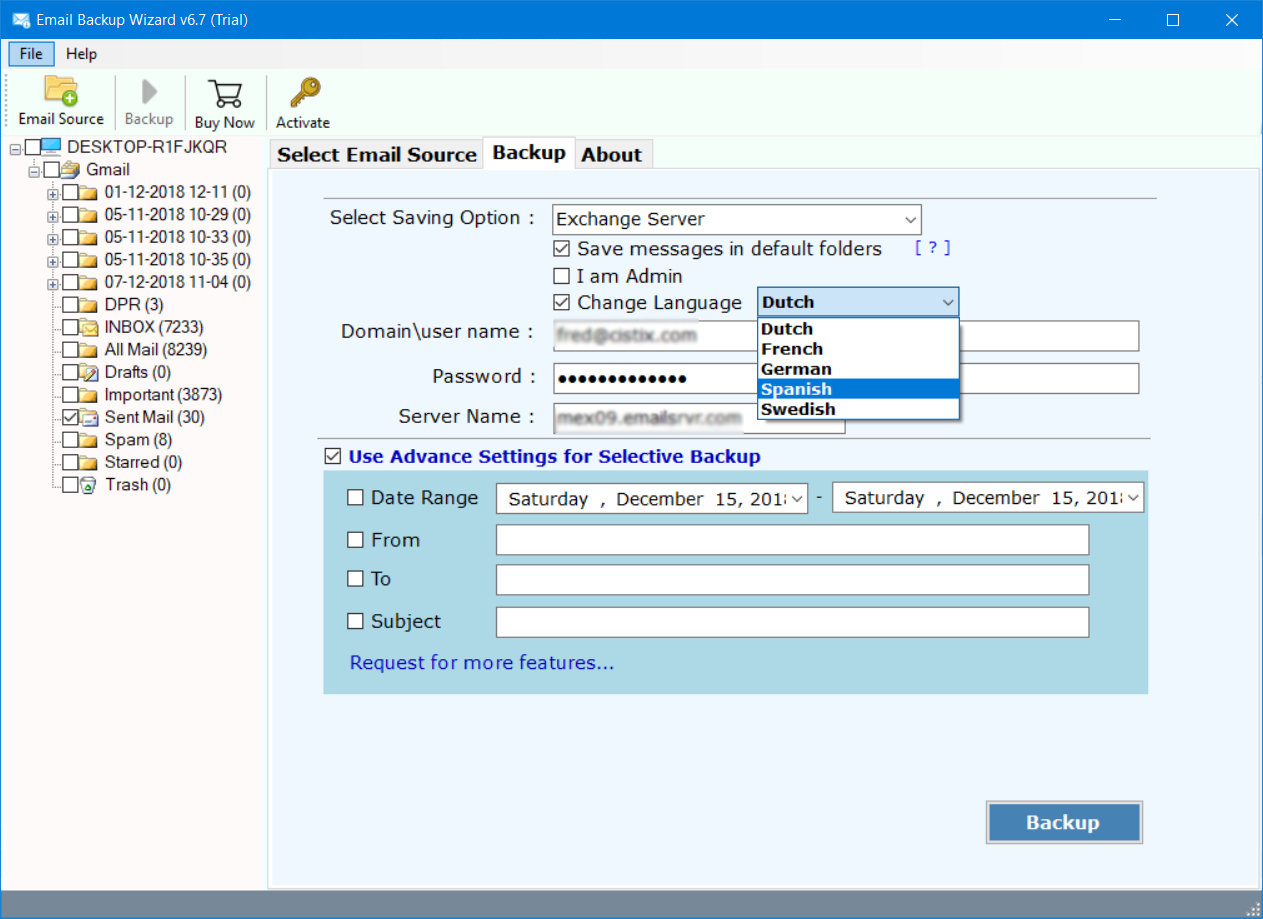Screen dimensions: 1263x919
Task: Check the DESKTOP-R1FJKQR root checkbox
Action: [32, 147]
